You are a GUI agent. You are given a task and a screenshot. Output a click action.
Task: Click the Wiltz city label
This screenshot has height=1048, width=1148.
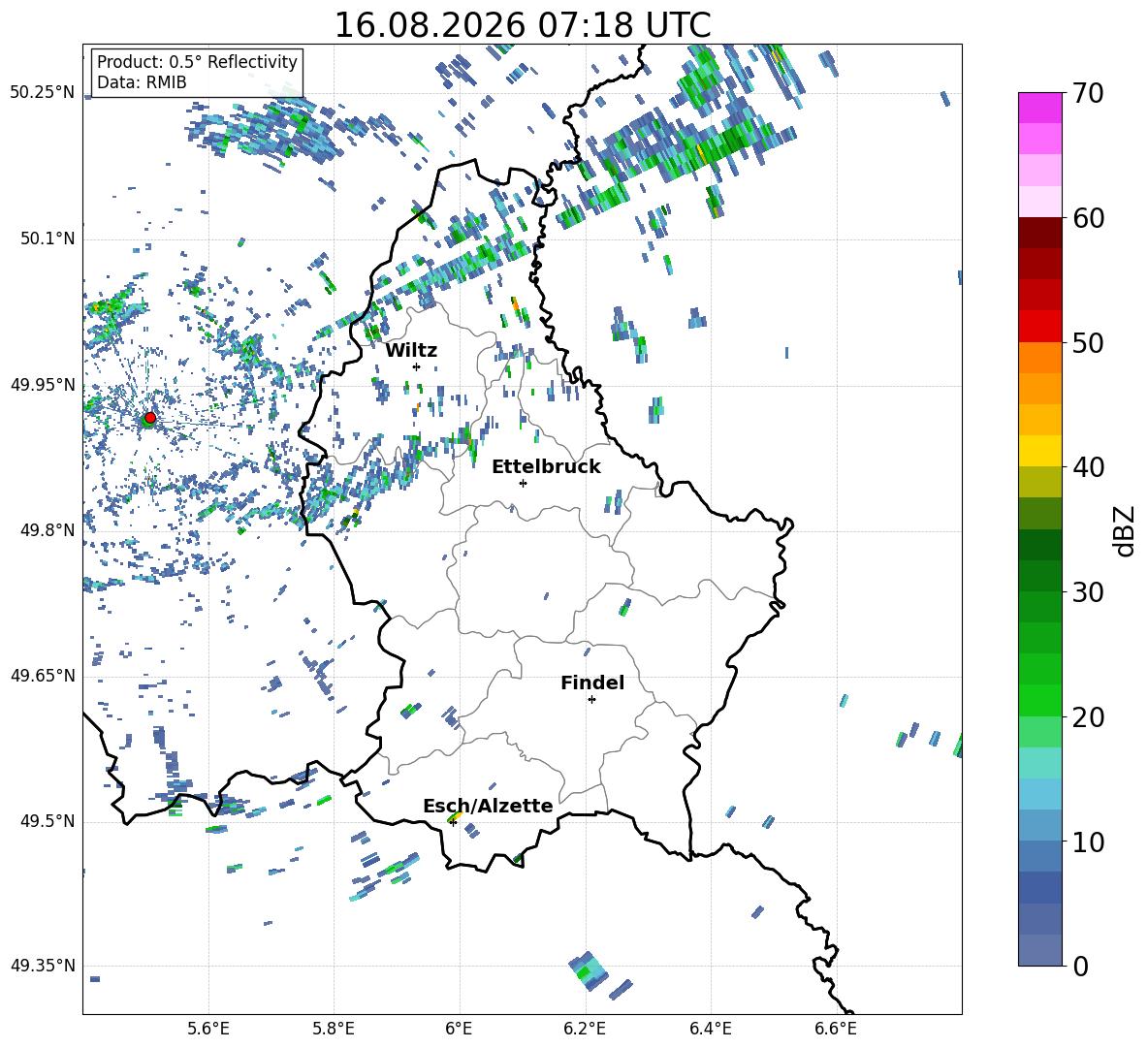pos(411,351)
